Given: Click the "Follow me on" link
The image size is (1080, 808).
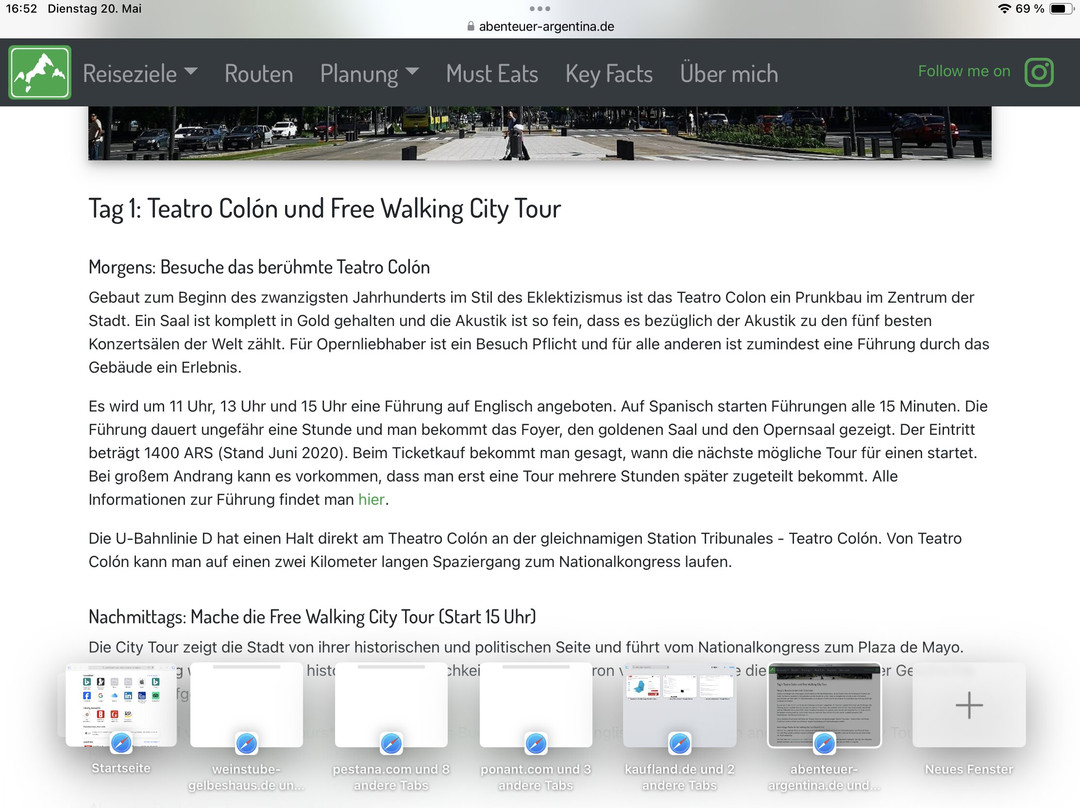Looking at the screenshot, I should click(x=964, y=71).
